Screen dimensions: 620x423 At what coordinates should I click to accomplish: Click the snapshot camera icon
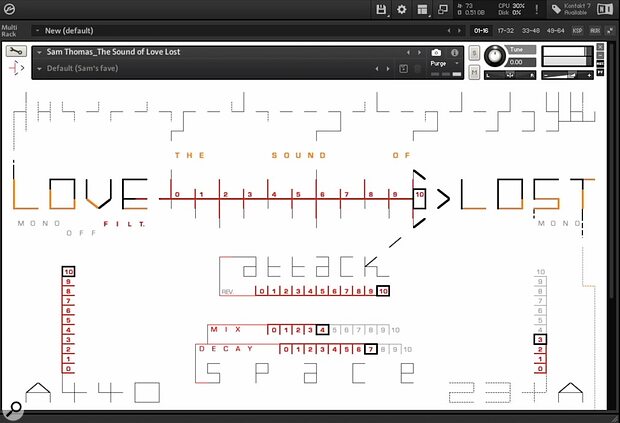pos(436,51)
